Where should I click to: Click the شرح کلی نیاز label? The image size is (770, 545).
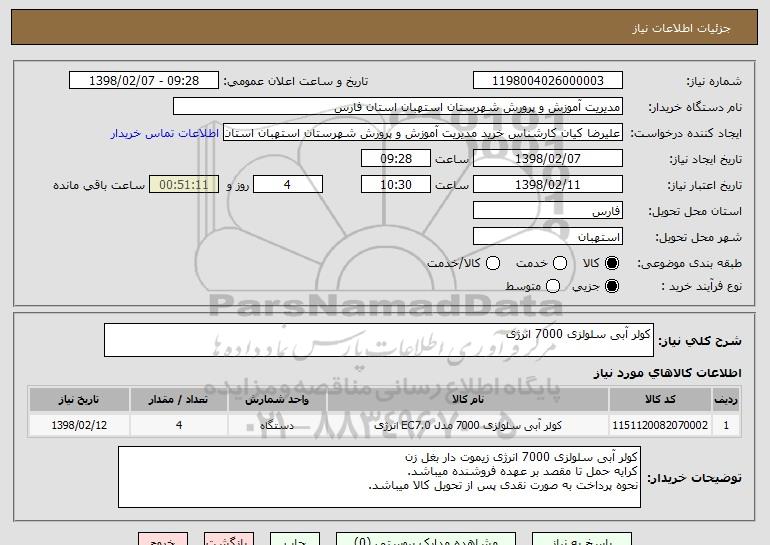coord(700,341)
